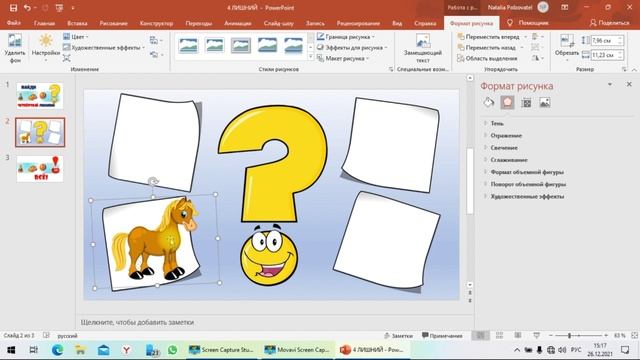
Task: Click the picture height field 7,96 см
Action: tap(607, 40)
